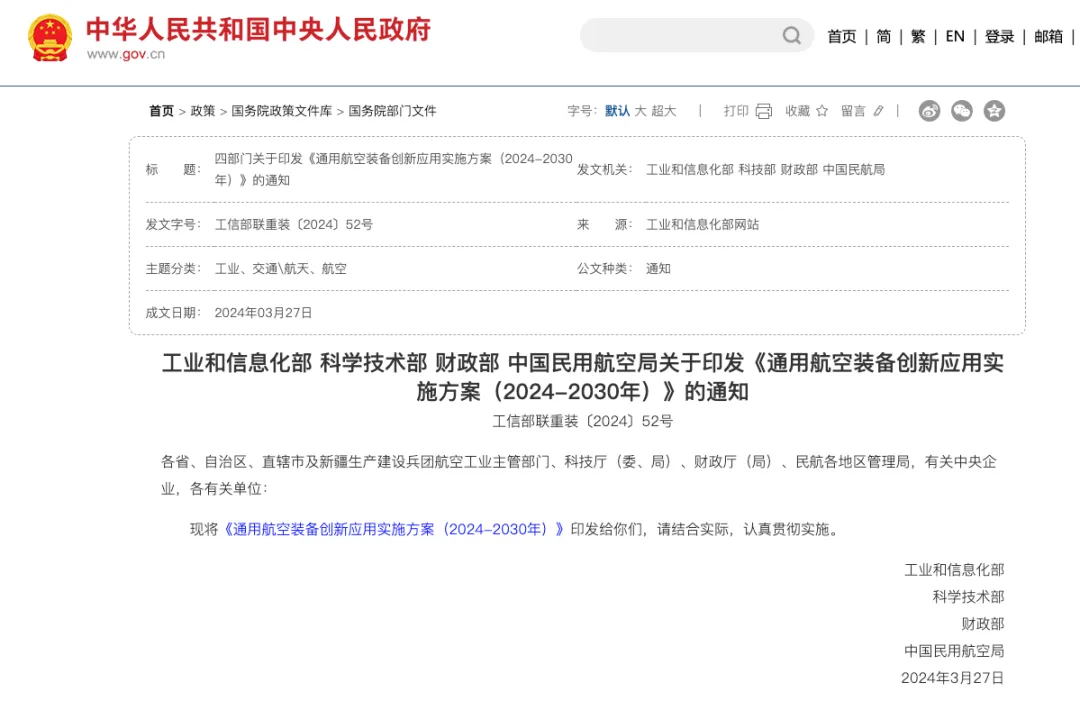1080x701 pixels.
Task: Click the printer icon next to 打印
Action: tap(762, 111)
